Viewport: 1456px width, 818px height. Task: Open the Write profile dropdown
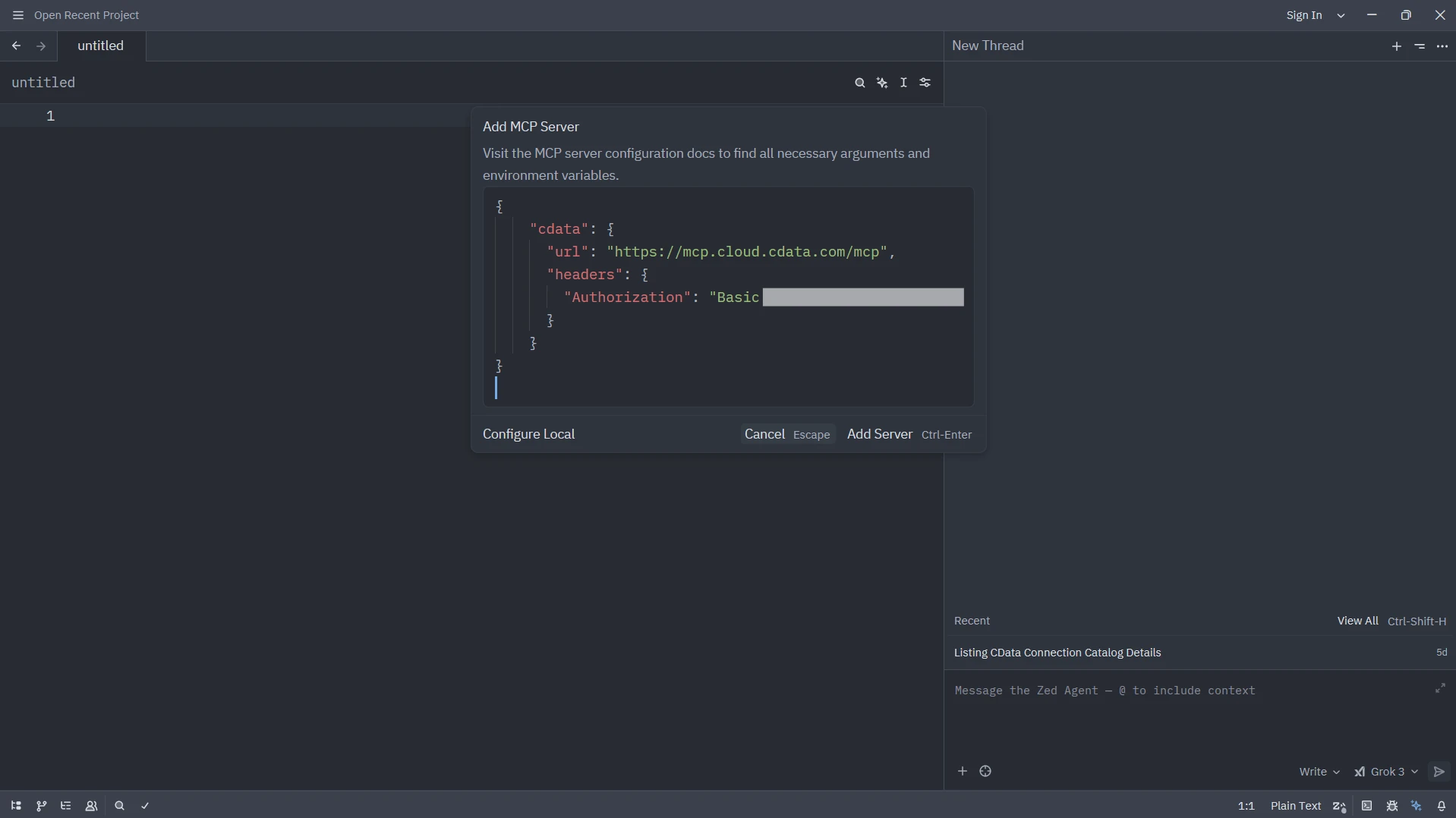pyautogui.click(x=1319, y=772)
